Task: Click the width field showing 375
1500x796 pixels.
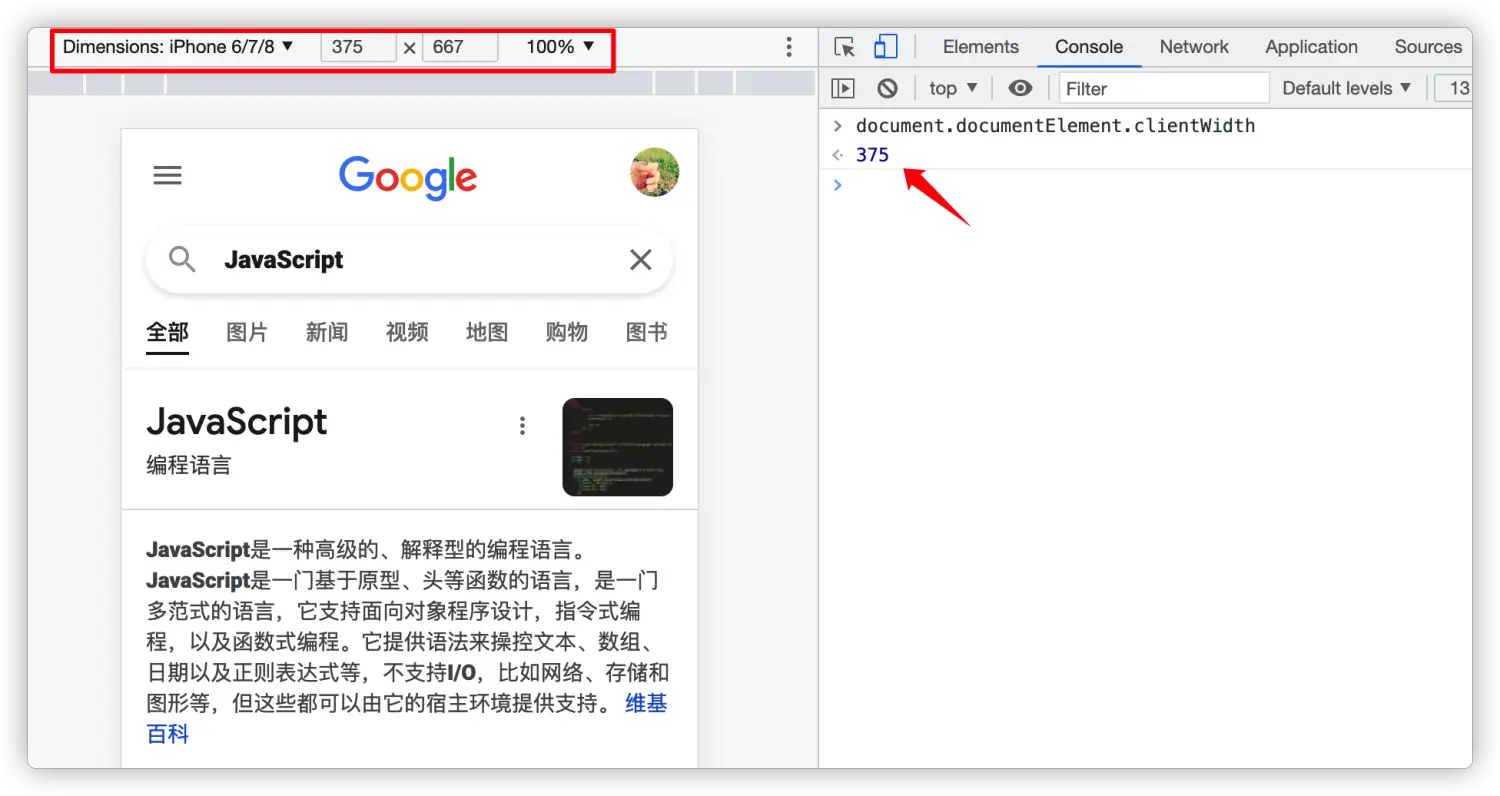Action: pos(358,47)
